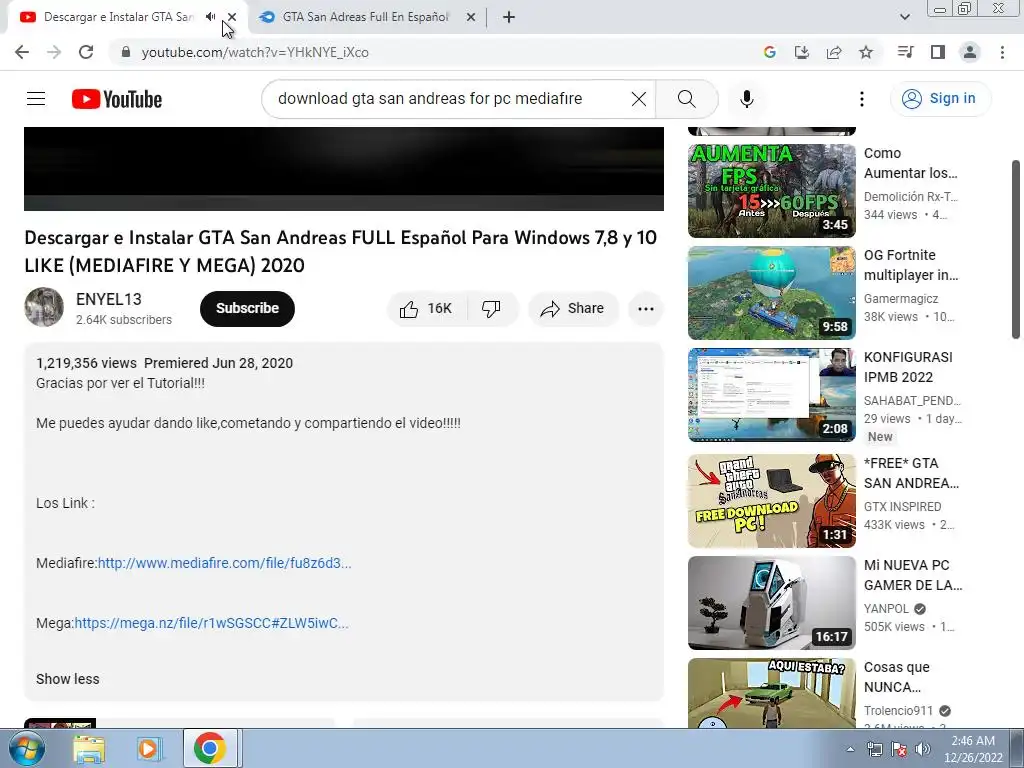
Task: Bookmark this page with star icon
Action: tap(866, 52)
